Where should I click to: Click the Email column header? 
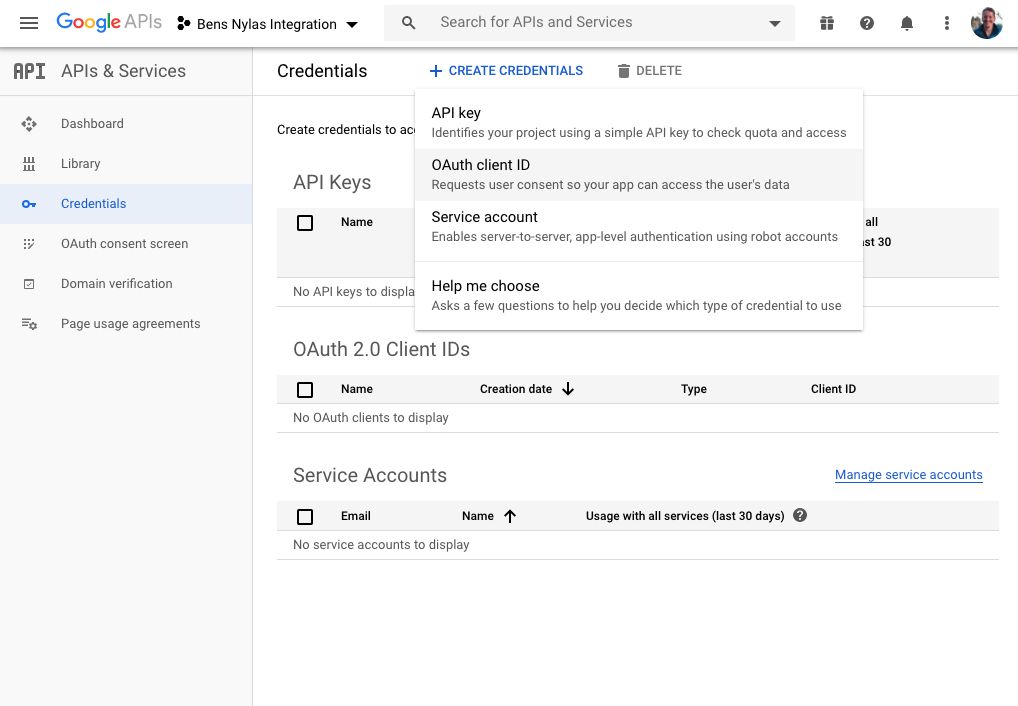point(356,516)
